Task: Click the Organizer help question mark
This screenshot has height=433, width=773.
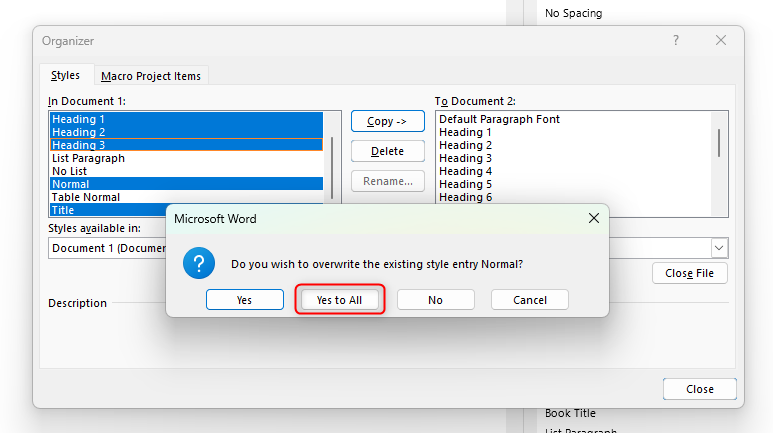Action: [676, 41]
